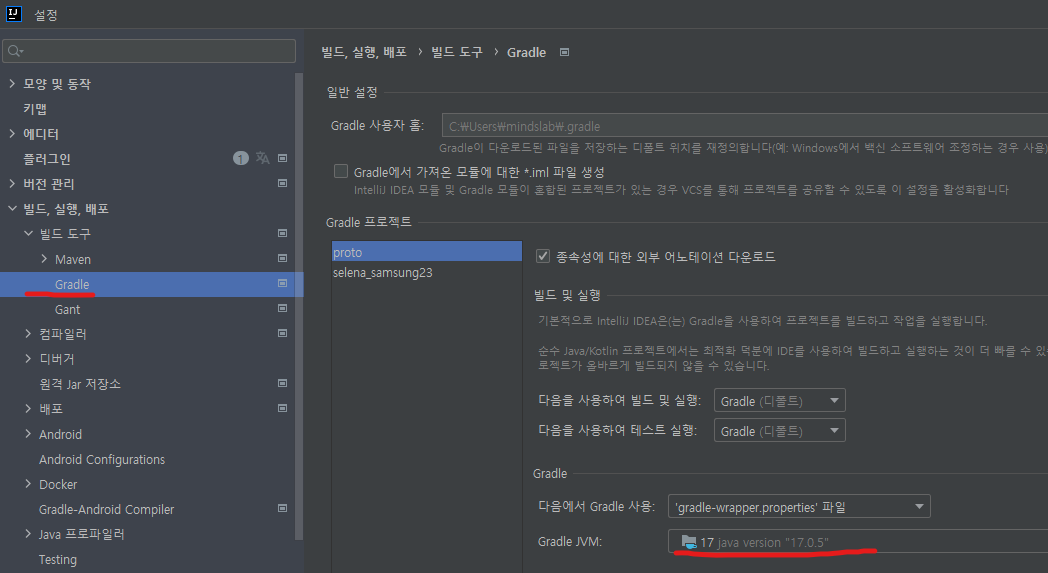
Task: Click the project-level icon on 버전 관리 row
Action: click(x=283, y=183)
